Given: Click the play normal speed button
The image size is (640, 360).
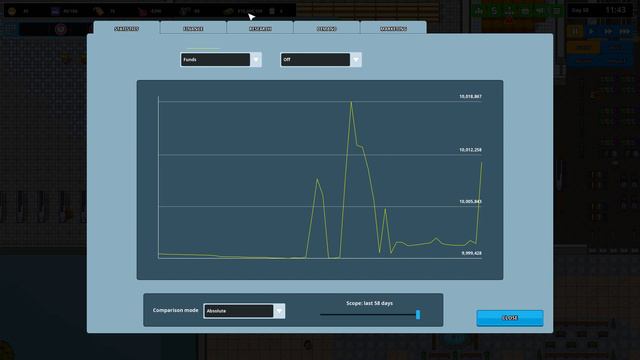Looking at the screenshot, I should click(592, 31).
